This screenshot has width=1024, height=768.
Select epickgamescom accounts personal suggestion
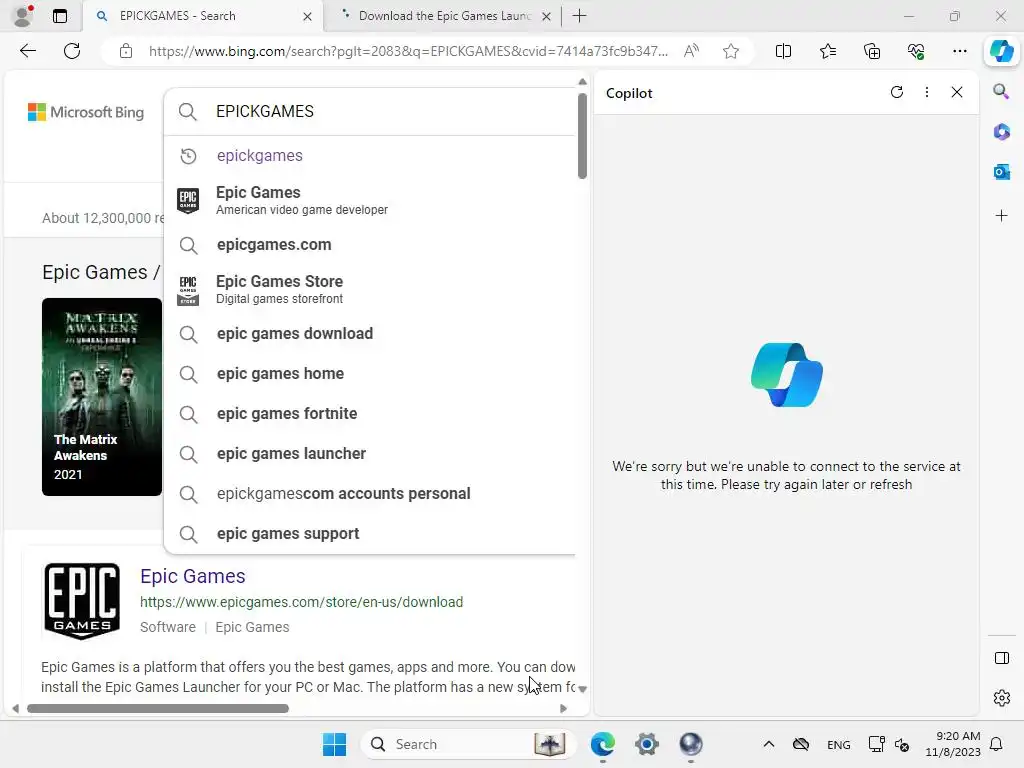370,494
